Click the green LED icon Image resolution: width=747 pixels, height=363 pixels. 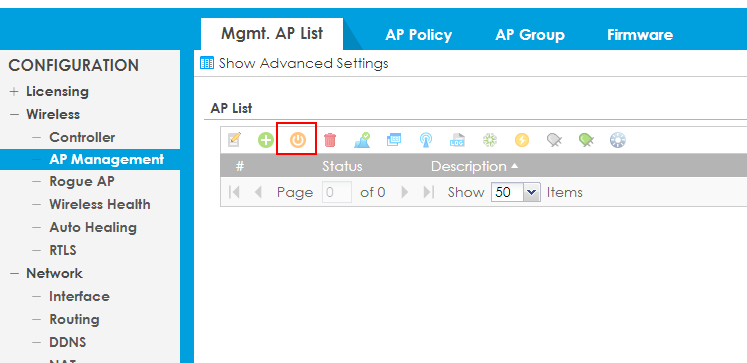pos(586,140)
